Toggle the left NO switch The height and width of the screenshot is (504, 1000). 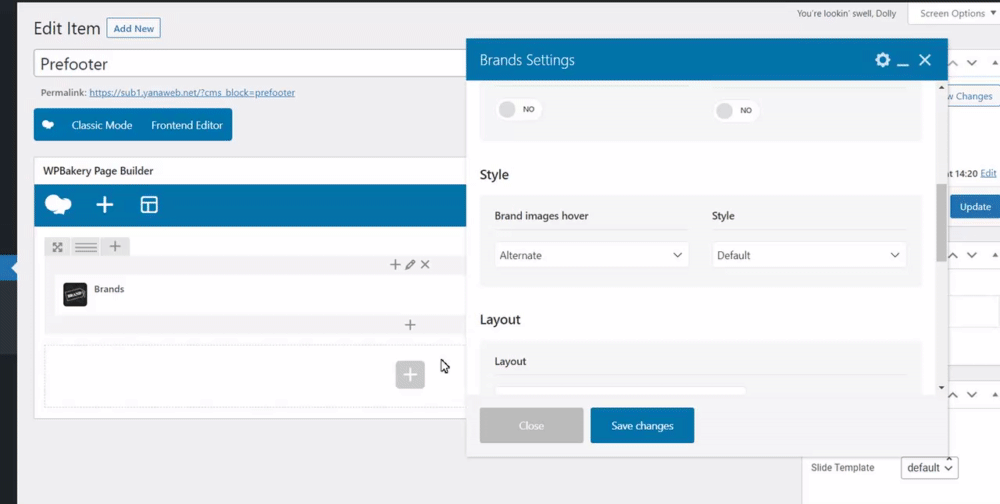[x=519, y=110]
